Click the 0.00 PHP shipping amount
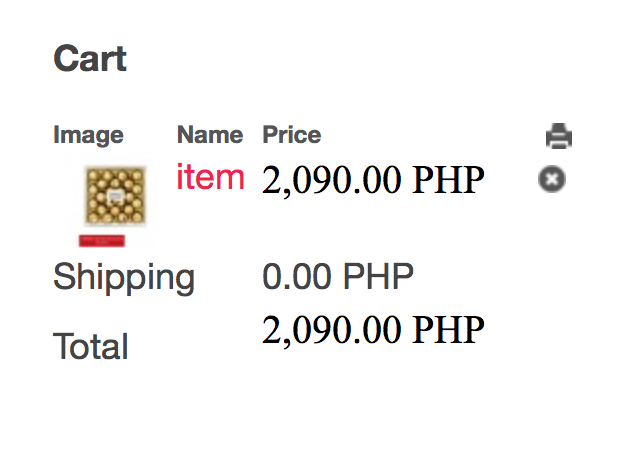 [338, 277]
